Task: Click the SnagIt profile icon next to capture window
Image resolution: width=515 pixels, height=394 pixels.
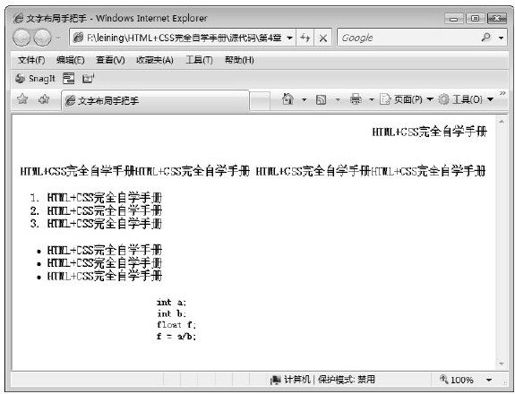Action: (x=88, y=79)
